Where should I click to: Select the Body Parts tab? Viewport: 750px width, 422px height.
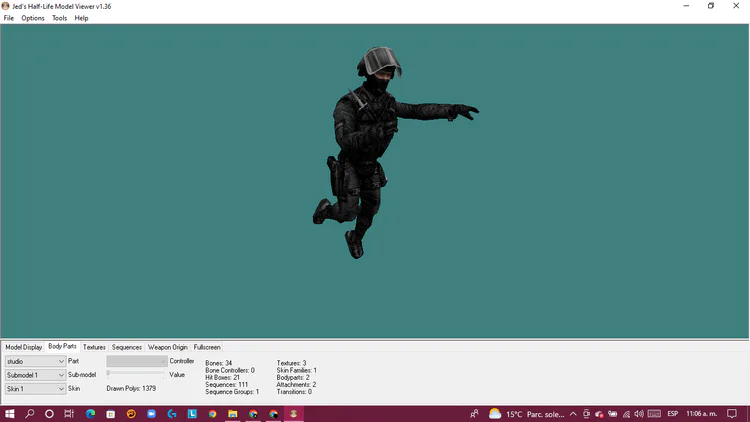(62, 346)
